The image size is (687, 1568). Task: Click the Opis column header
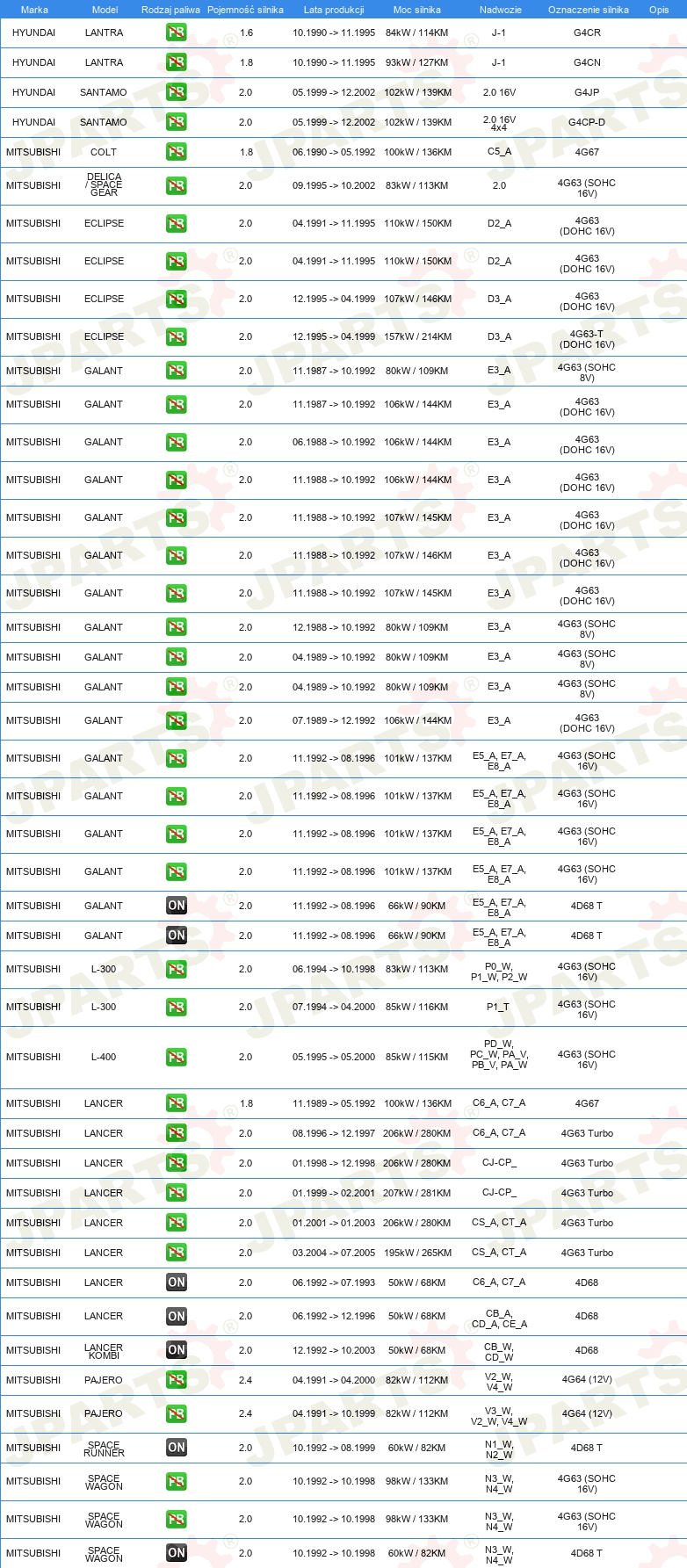[659, 10]
